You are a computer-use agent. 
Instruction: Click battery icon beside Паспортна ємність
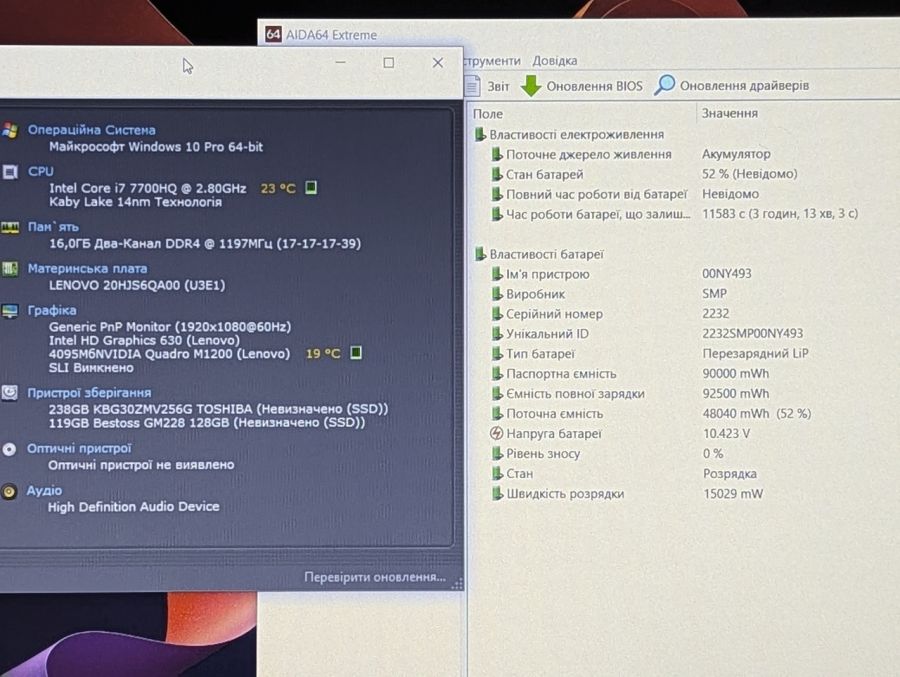tap(496, 374)
